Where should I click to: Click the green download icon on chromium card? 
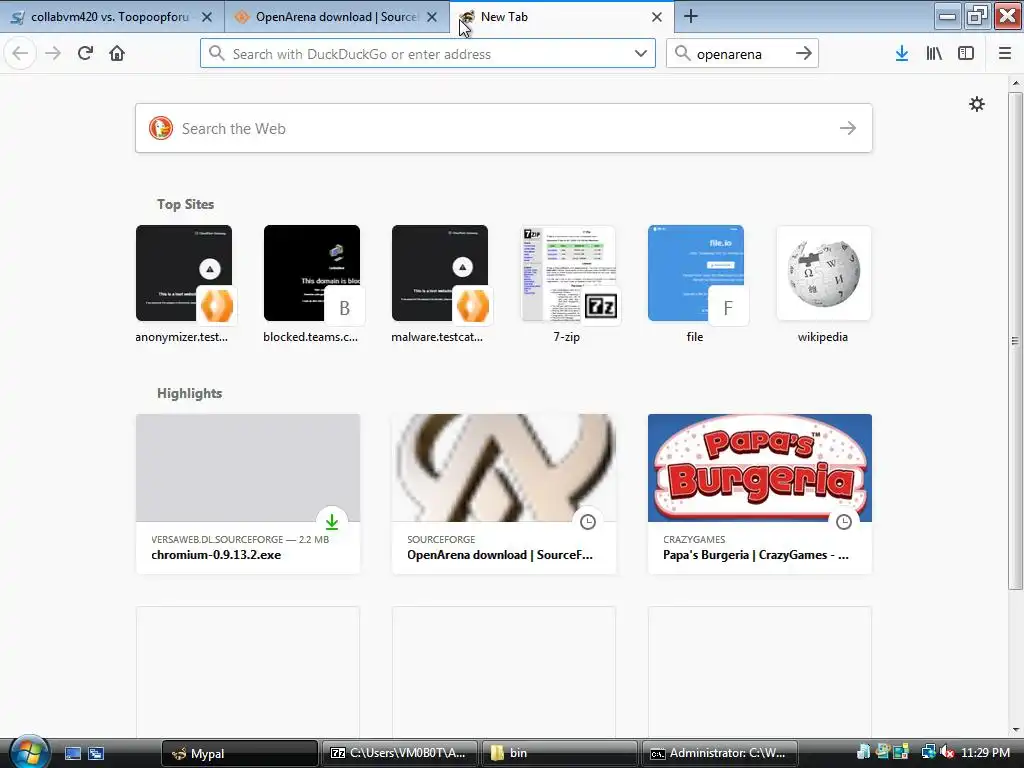click(332, 521)
